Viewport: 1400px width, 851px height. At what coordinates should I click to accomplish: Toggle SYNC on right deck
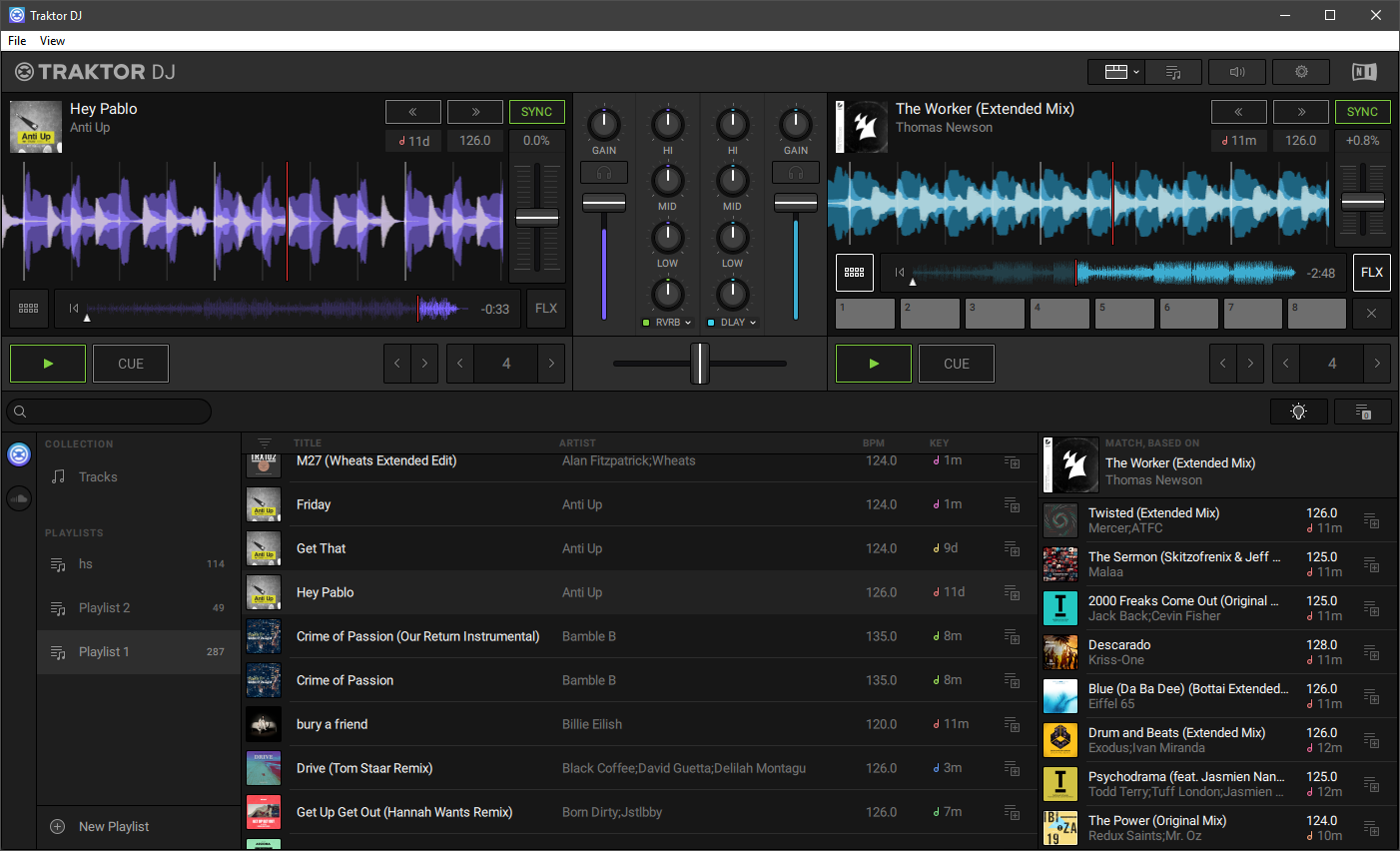tap(1362, 112)
